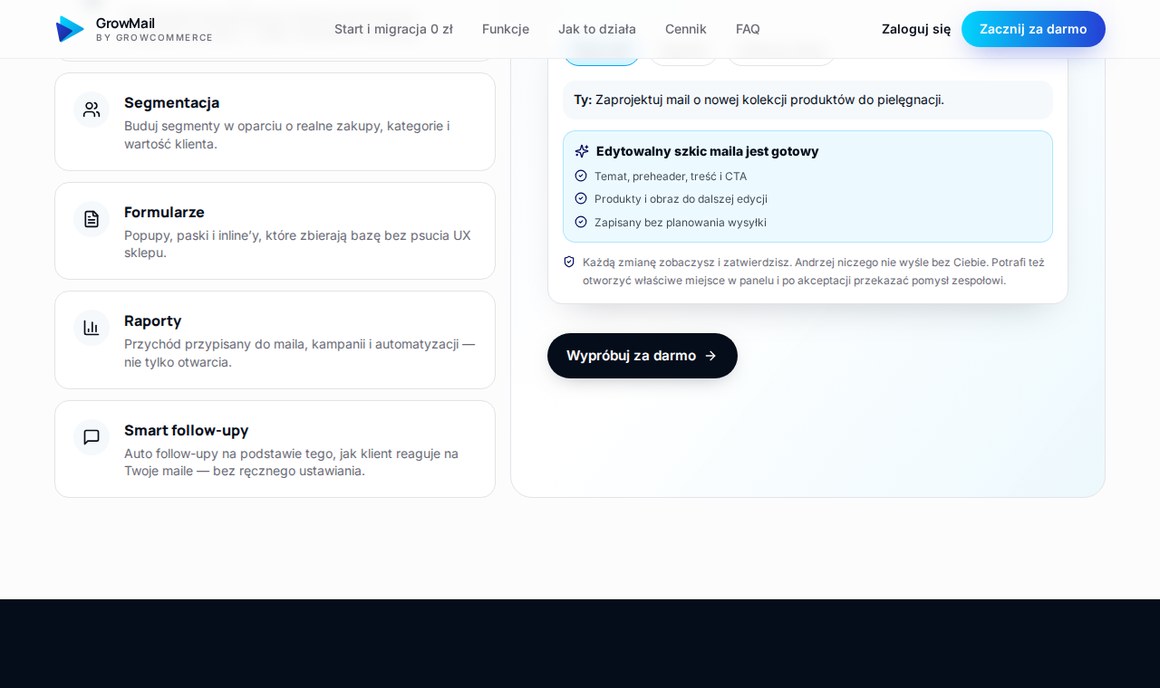Click 'Przychód przypisany do maila' description
This screenshot has height=688, width=1160.
pyautogui.click(x=300, y=353)
